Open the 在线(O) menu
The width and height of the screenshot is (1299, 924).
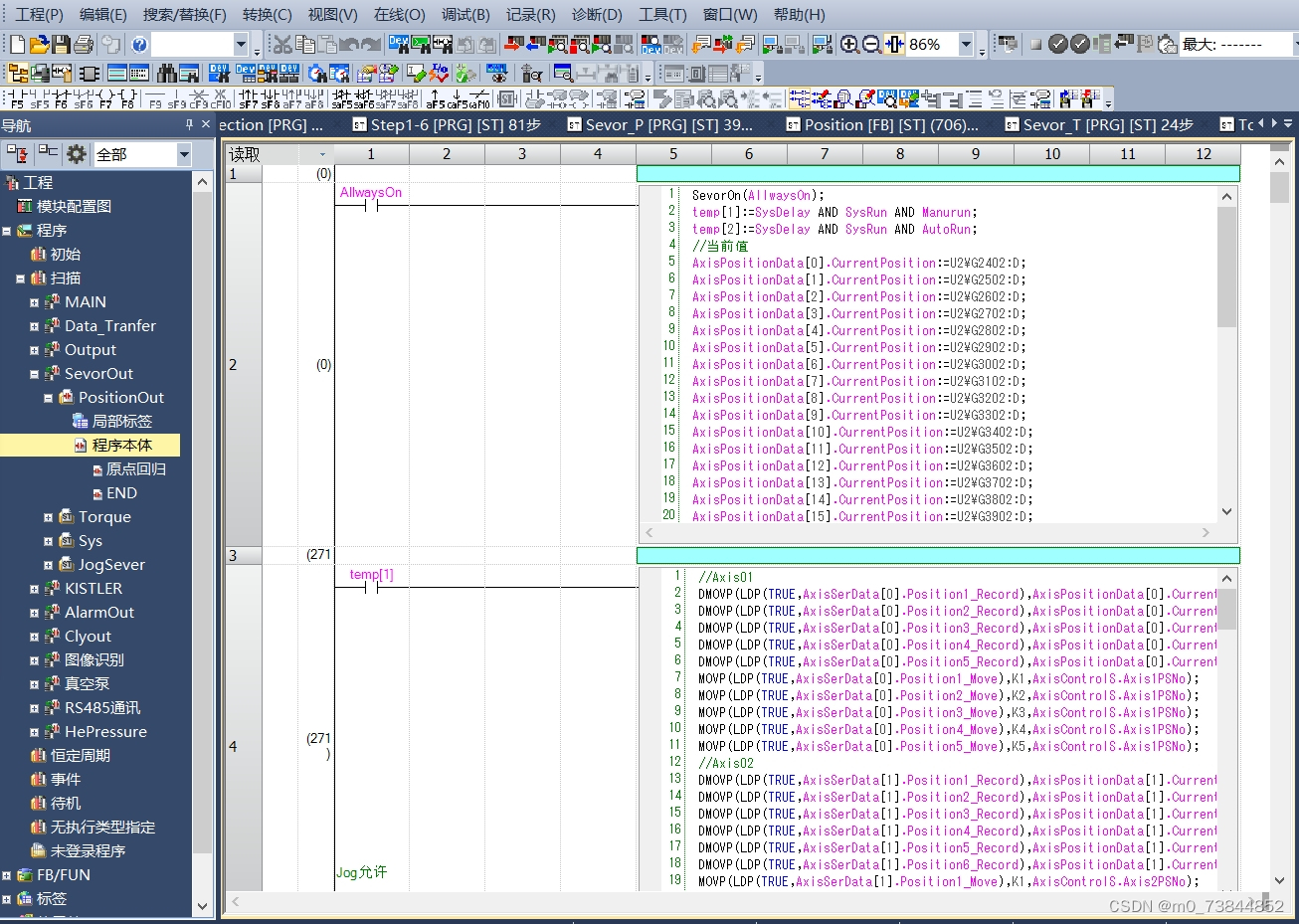399,14
